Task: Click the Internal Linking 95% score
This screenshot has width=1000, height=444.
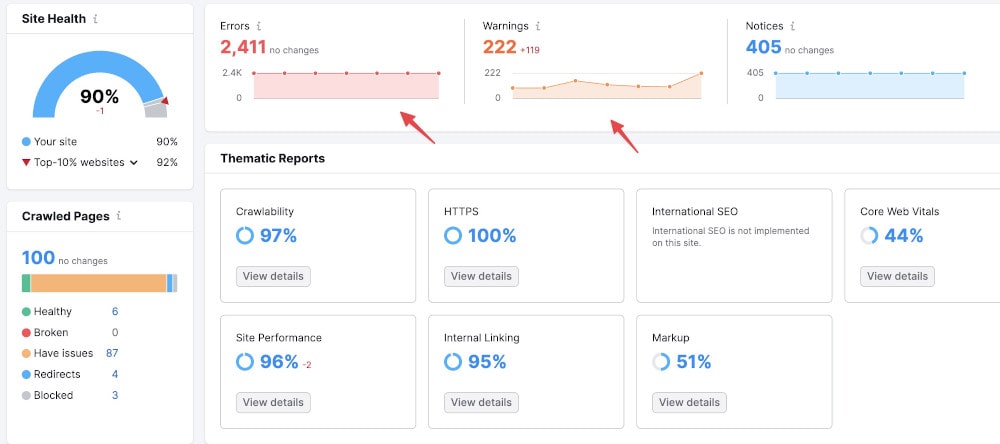Action: point(487,362)
